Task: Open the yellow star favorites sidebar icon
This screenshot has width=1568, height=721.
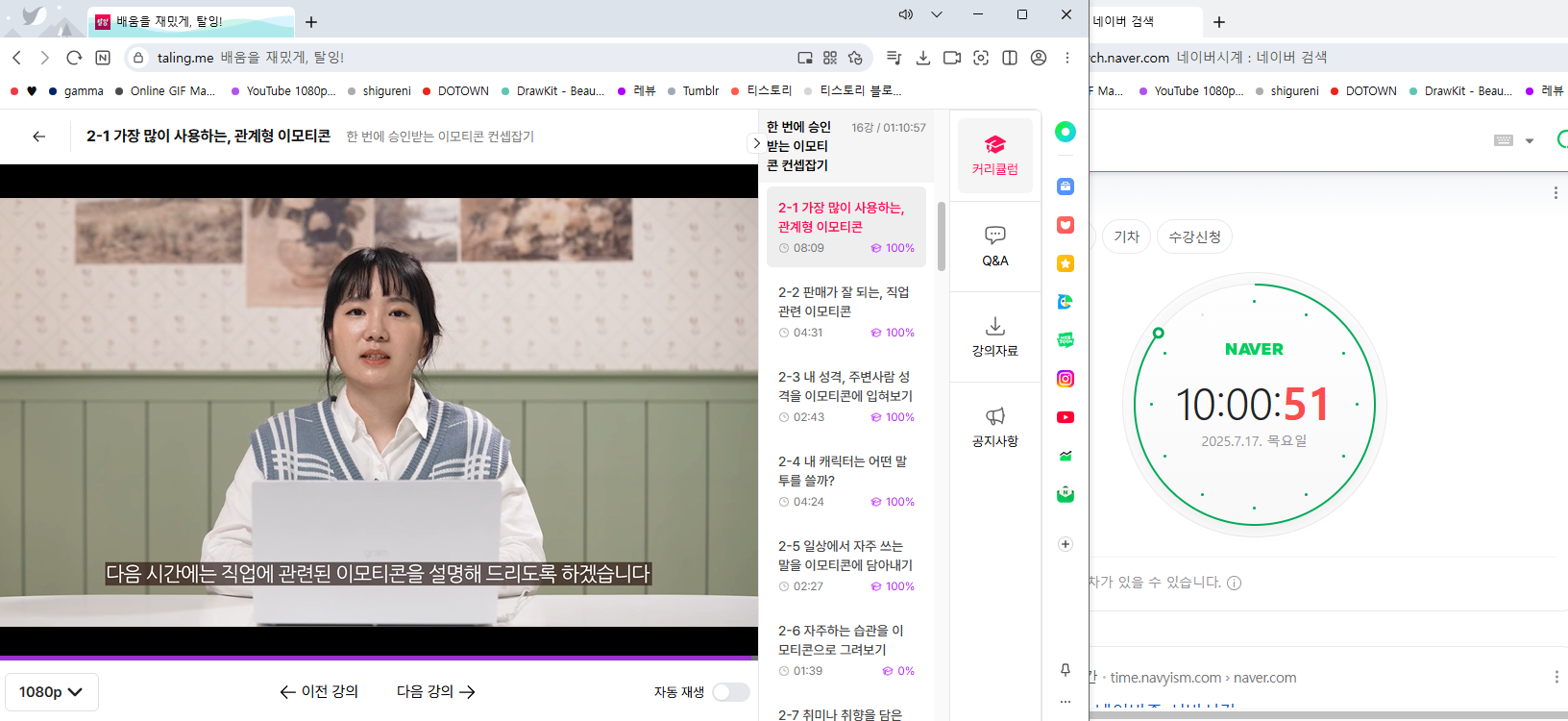Action: pyautogui.click(x=1066, y=263)
